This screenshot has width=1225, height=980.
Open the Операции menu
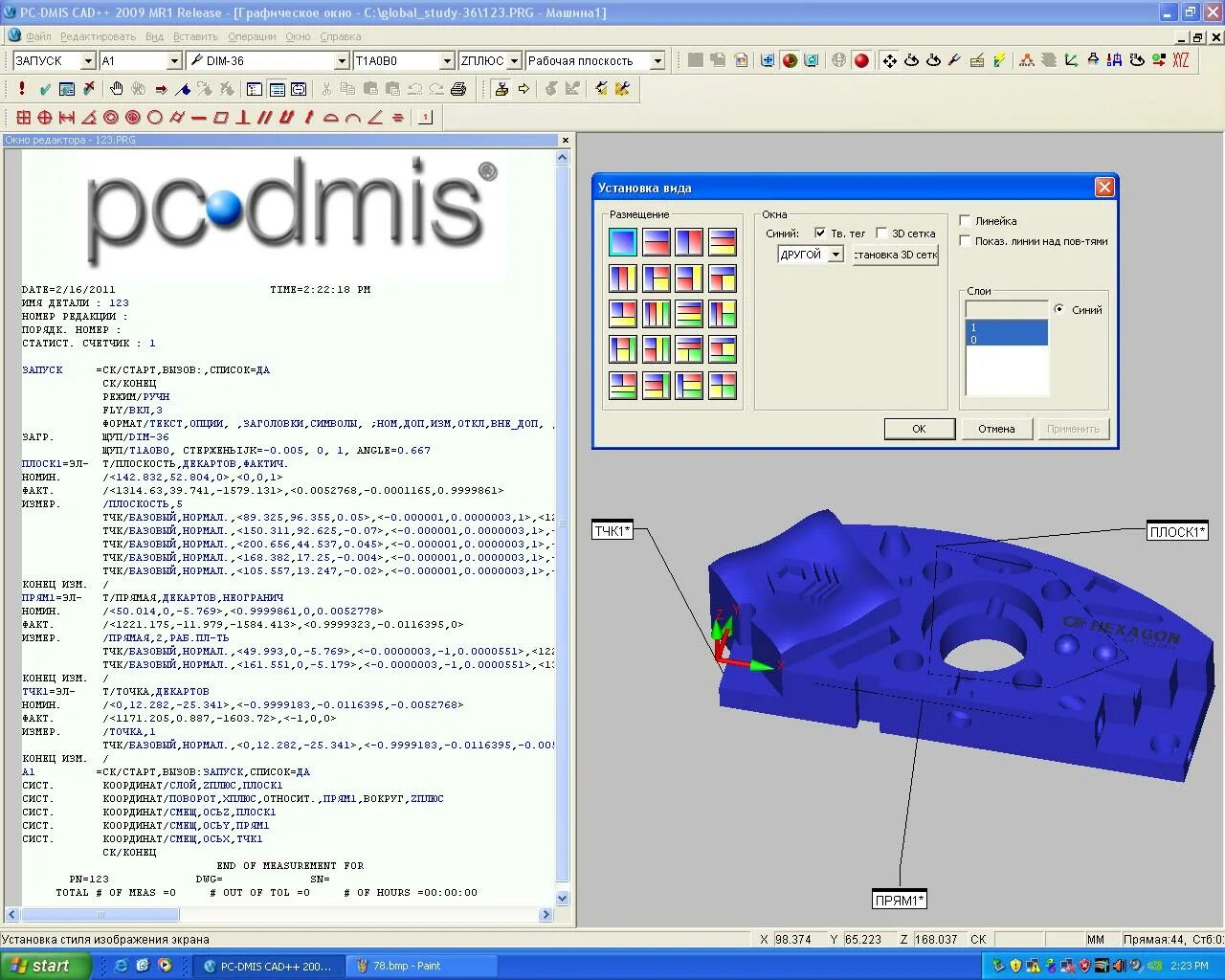[252, 36]
